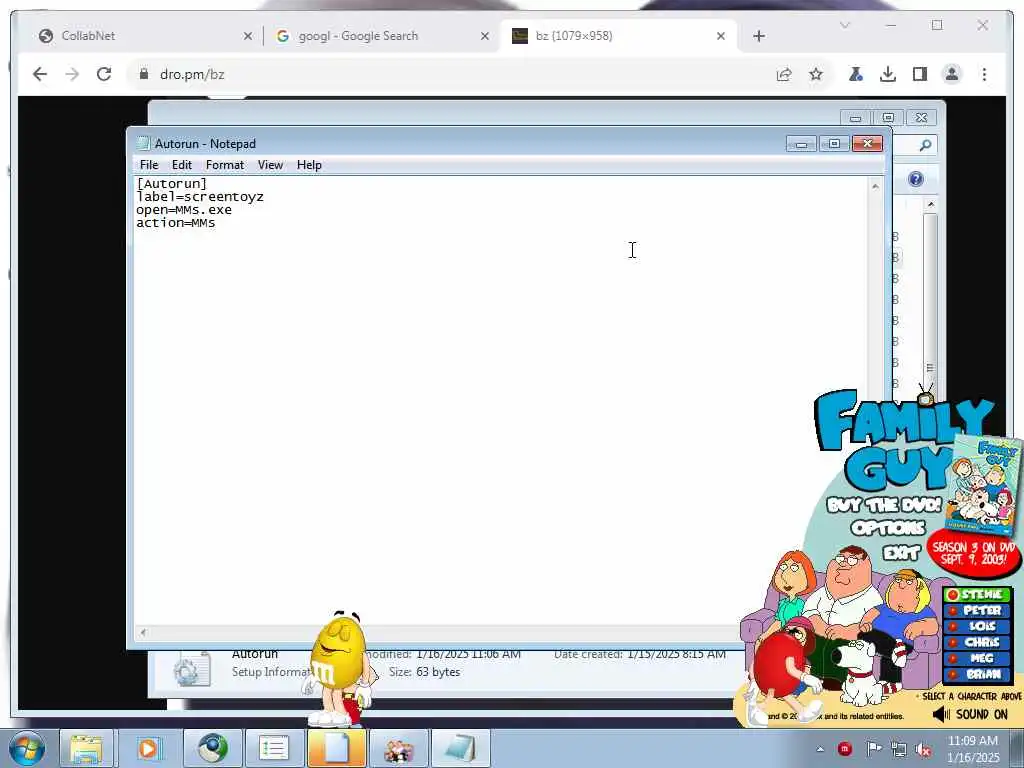
Task: Click the Explorer search magnifier icon
Action: coord(925,145)
